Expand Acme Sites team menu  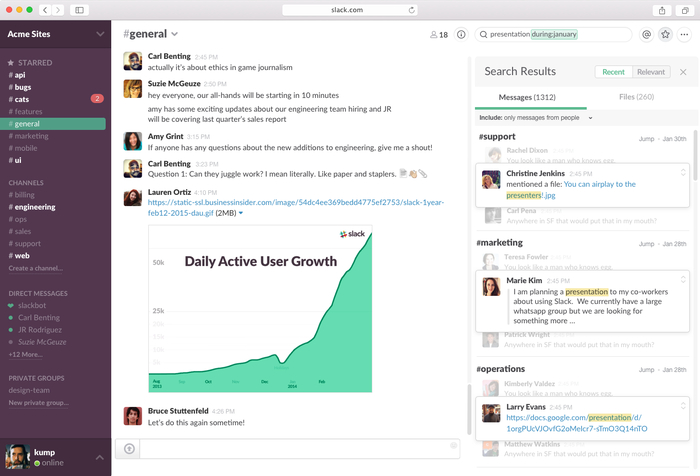pos(99,34)
